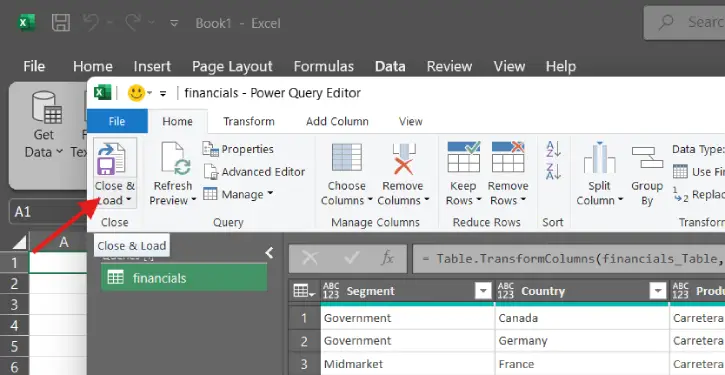Viewport: 725px width, 375px height.
Task: Sort descending Z to A
Action: [x=553, y=171]
